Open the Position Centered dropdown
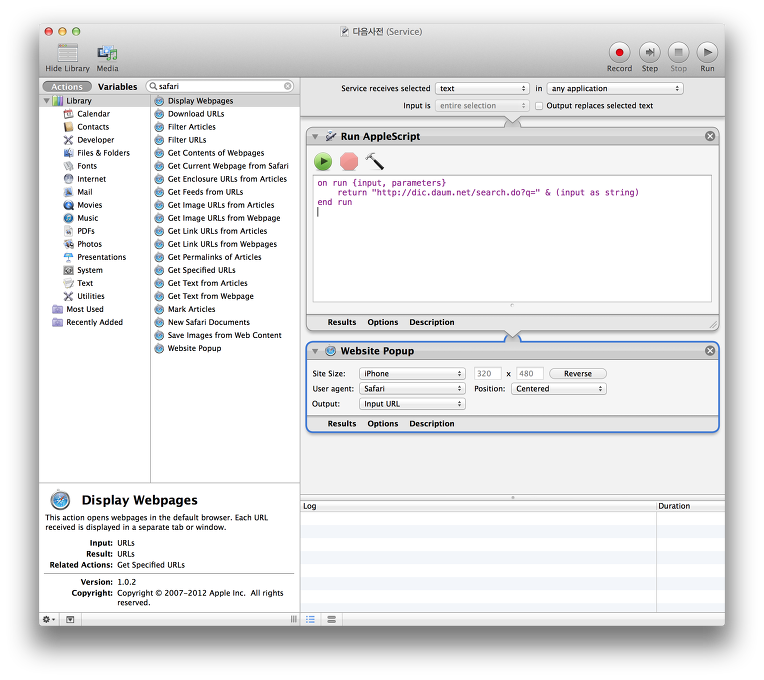This screenshot has height=680, width=764. pos(559,389)
